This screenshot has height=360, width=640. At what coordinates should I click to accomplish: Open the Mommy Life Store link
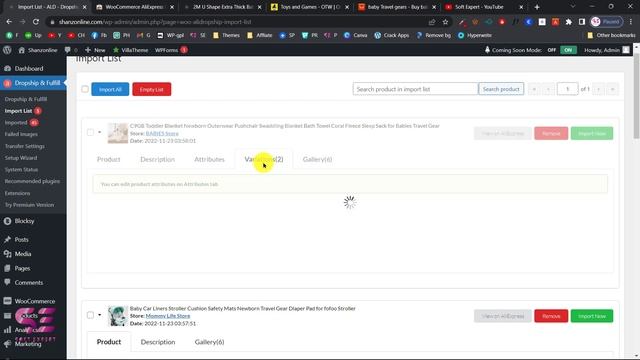(x=168, y=316)
